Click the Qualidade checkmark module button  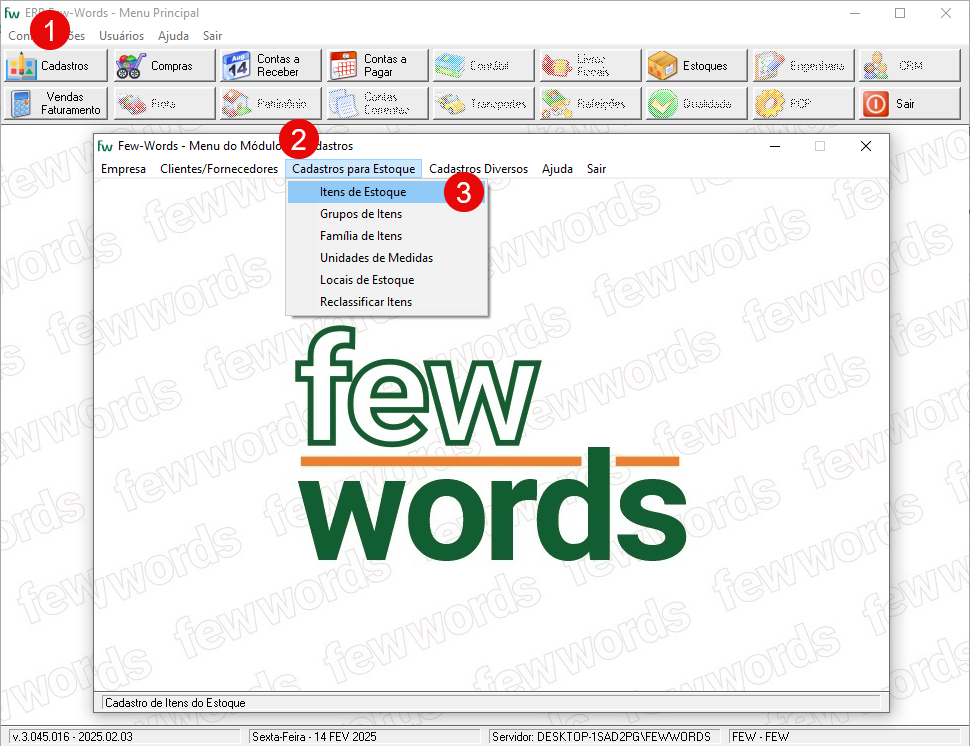[697, 103]
